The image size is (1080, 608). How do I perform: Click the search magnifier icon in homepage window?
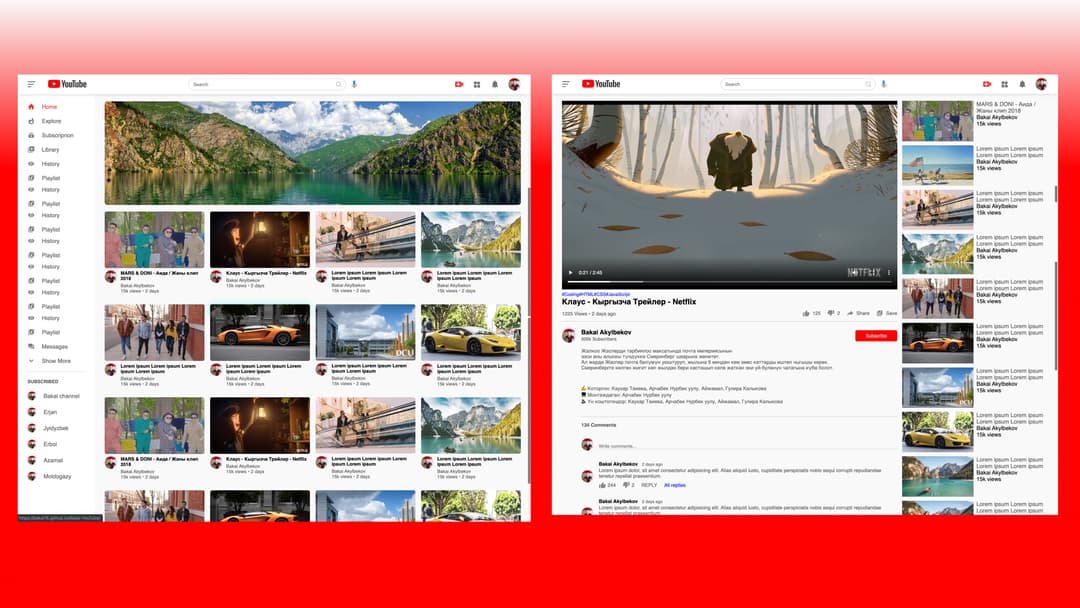(x=338, y=84)
